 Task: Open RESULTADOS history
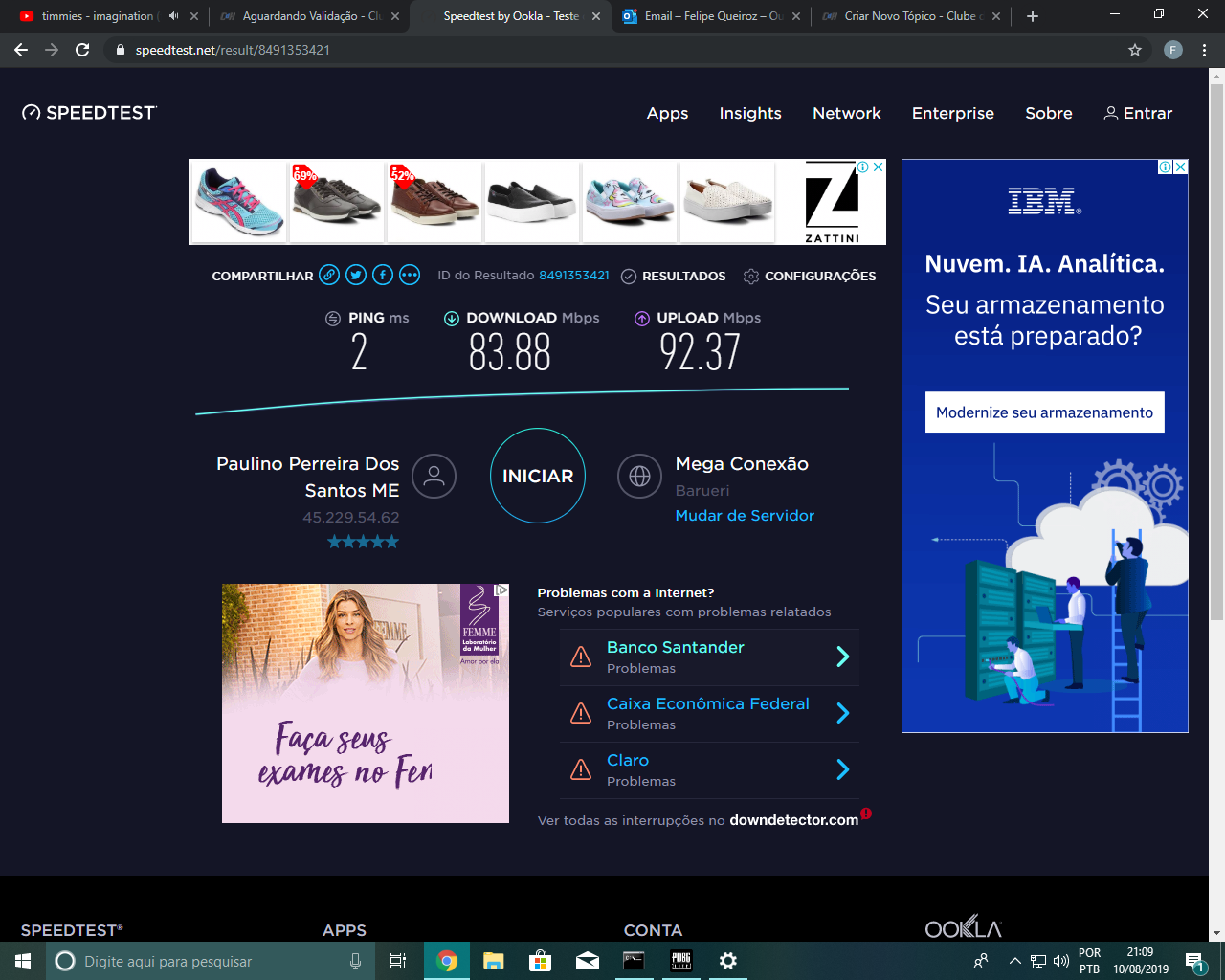pos(674,276)
